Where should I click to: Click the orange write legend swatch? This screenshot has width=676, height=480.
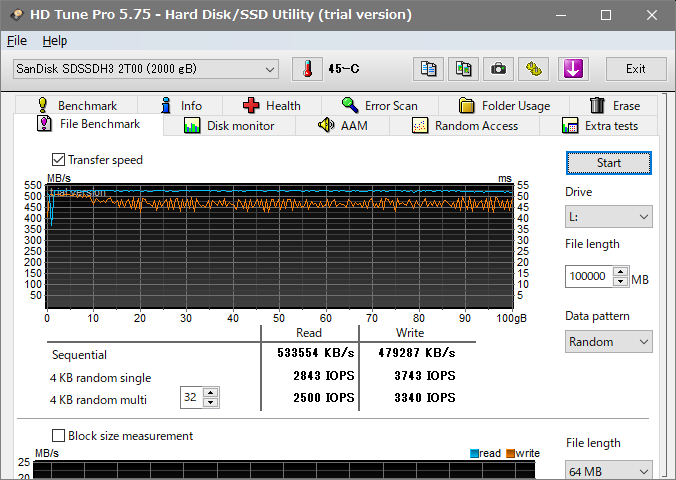point(510,453)
